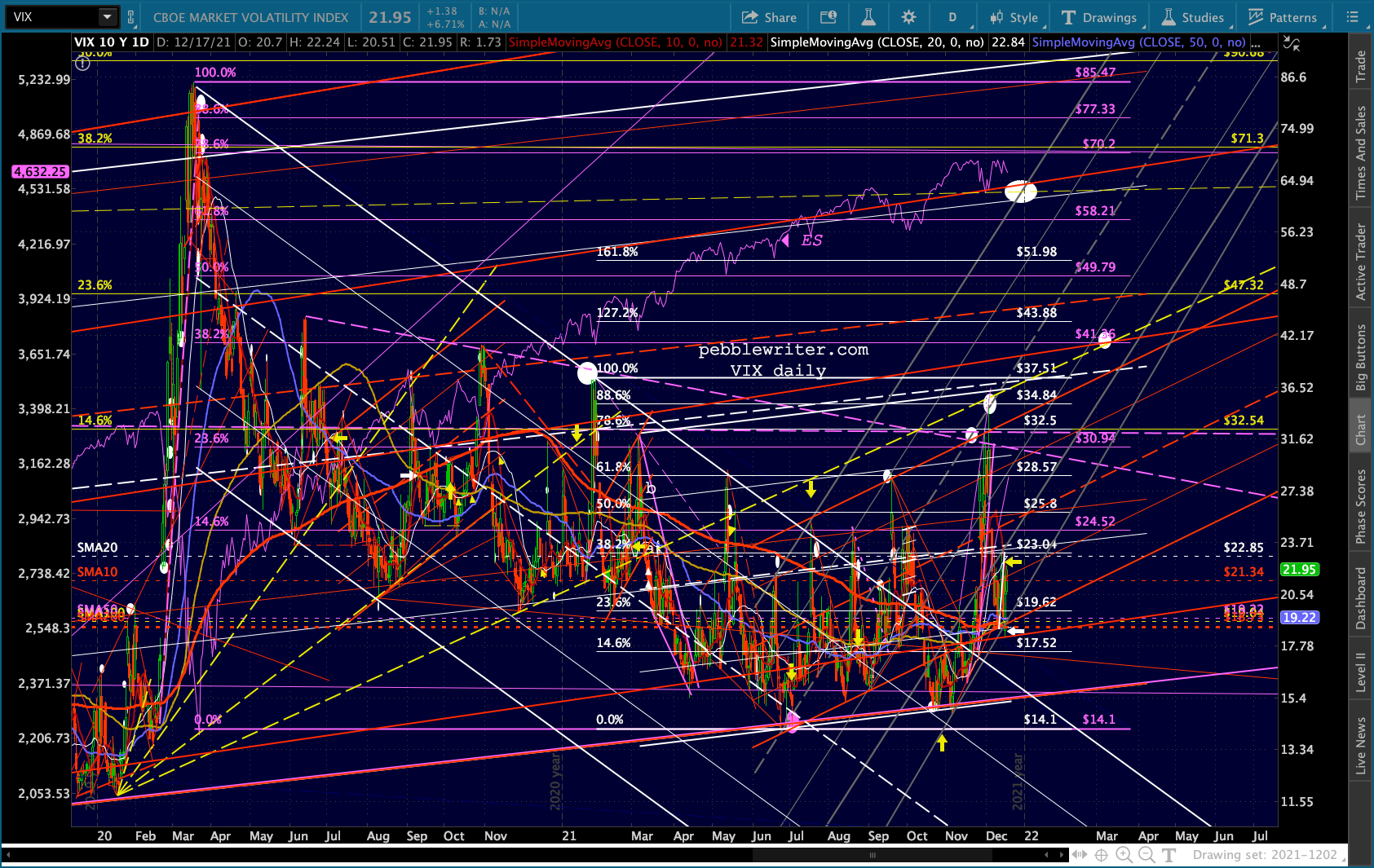Click the horizontal time scrollbar thumb

point(872,855)
